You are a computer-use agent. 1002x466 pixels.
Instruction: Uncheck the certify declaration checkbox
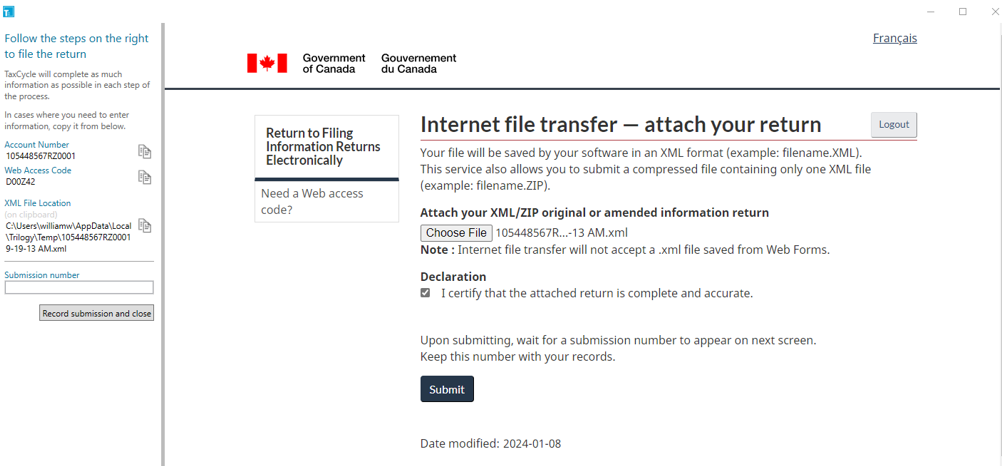pos(425,293)
